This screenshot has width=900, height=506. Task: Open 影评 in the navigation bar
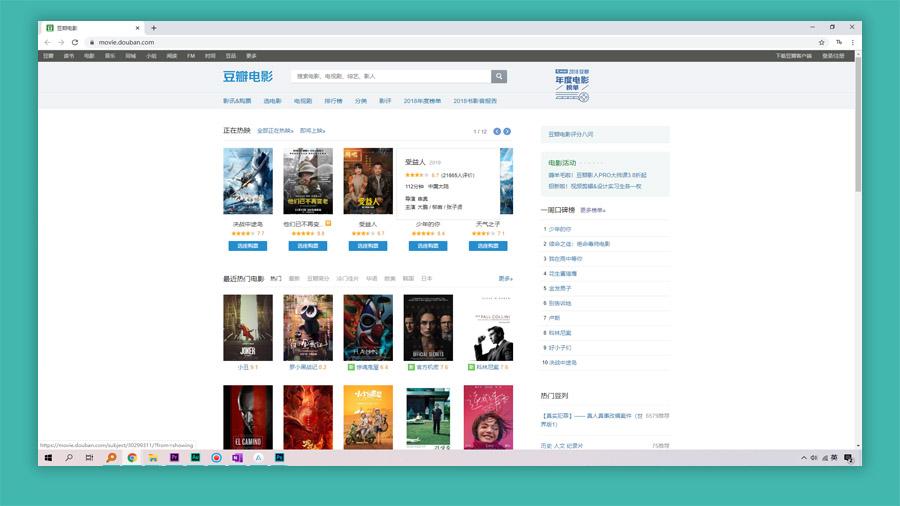point(385,101)
